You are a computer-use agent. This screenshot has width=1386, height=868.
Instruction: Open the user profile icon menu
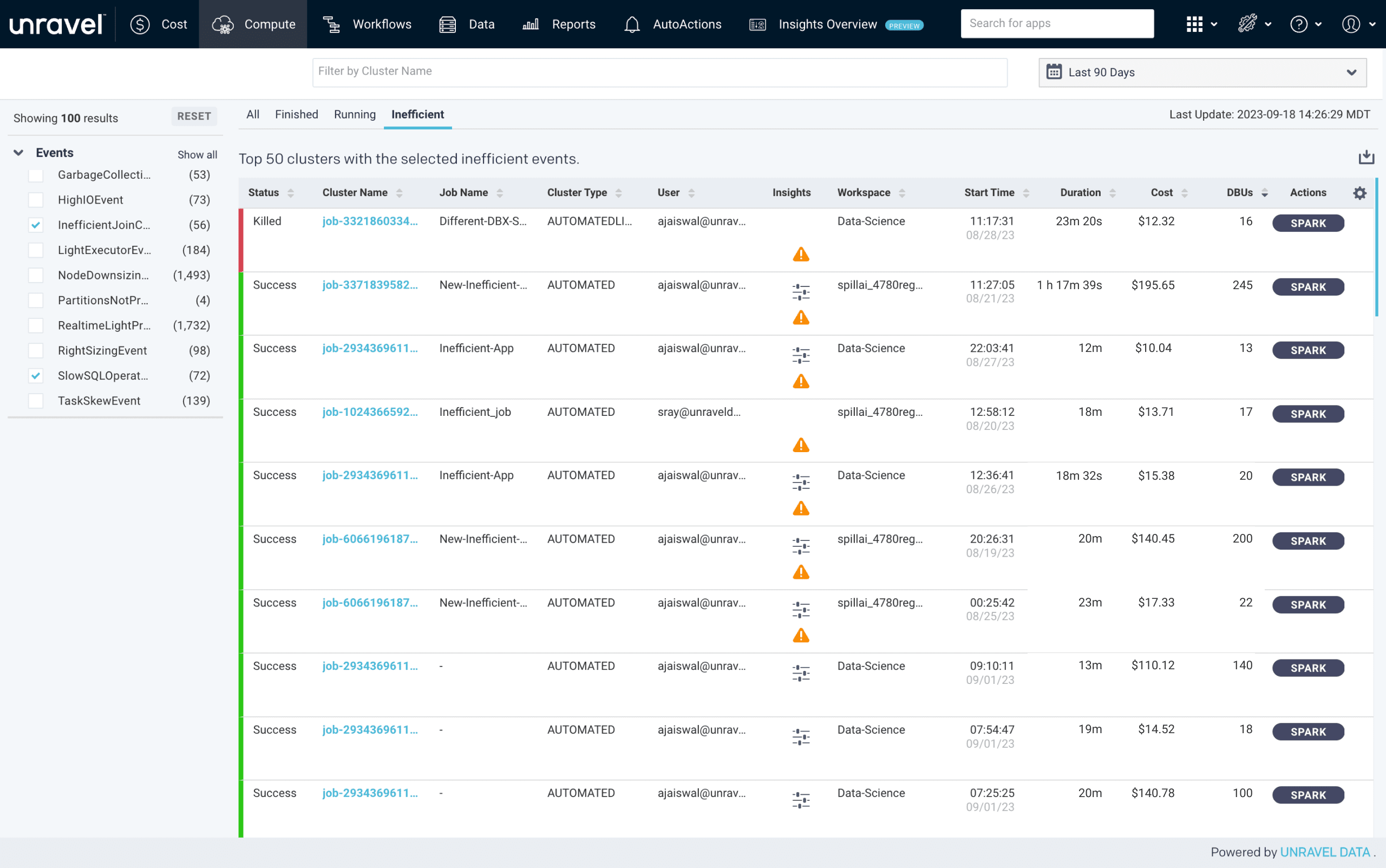click(1350, 24)
